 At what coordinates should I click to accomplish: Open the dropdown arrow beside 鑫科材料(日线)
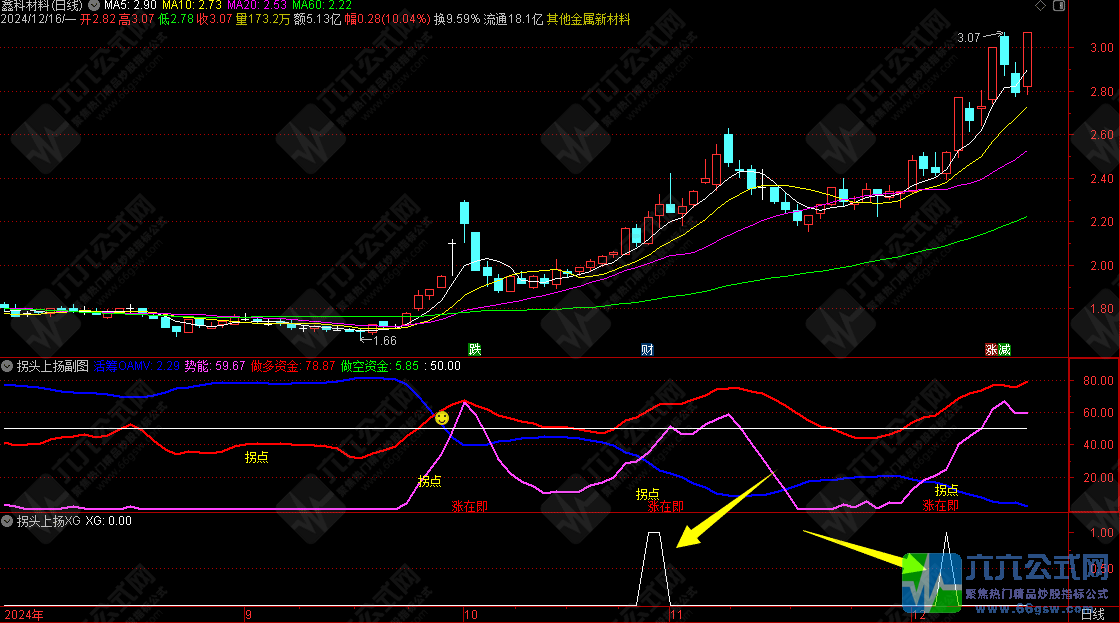[x=95, y=6]
